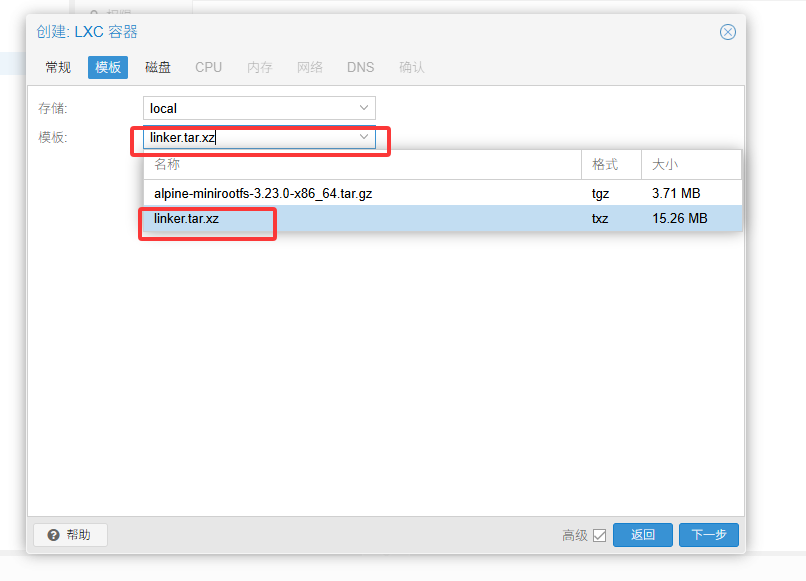Screen dimensions: 806x581
Task: Click the 下一步 button
Action: coord(708,535)
